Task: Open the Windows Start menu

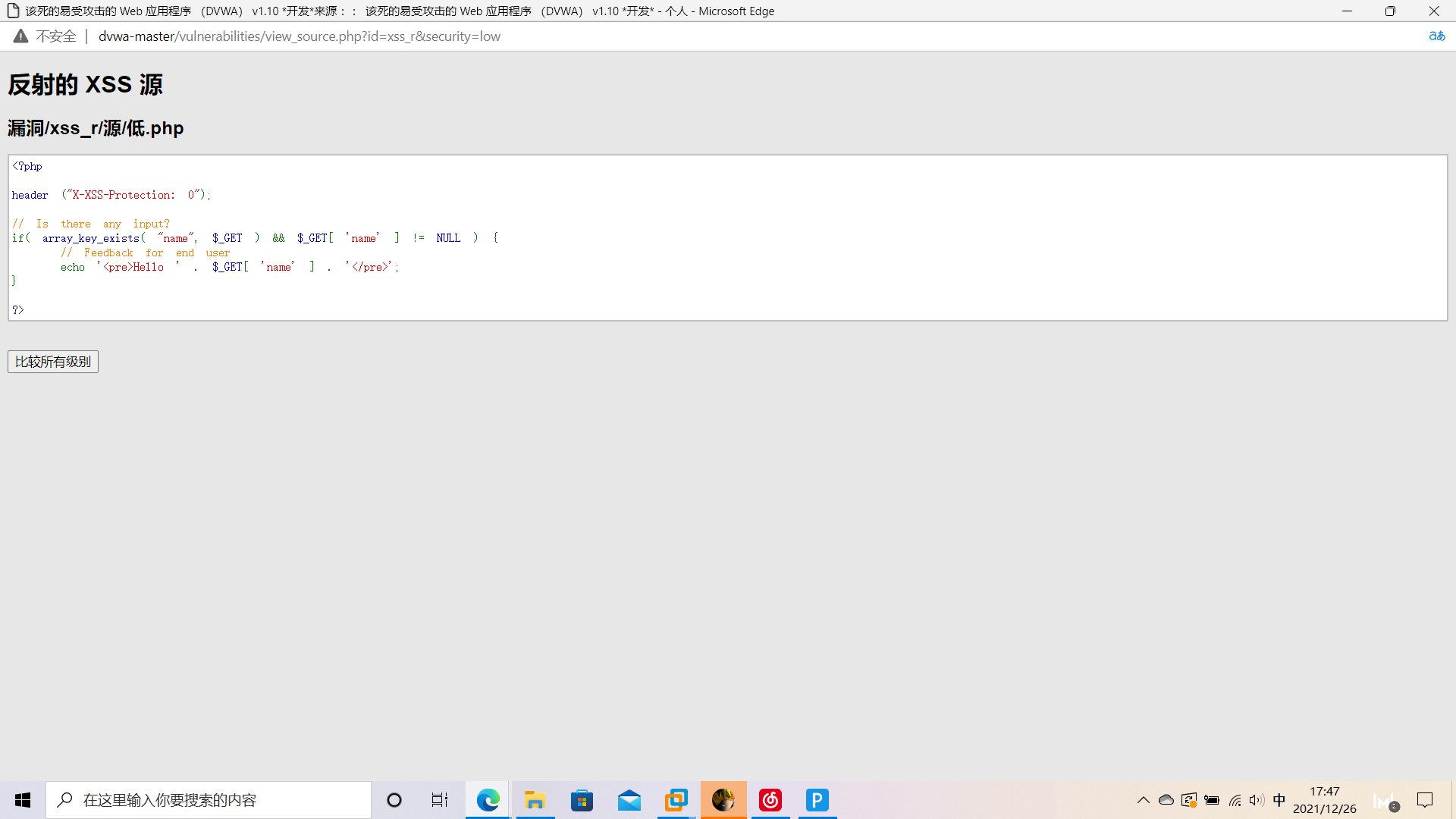Action: 22,800
